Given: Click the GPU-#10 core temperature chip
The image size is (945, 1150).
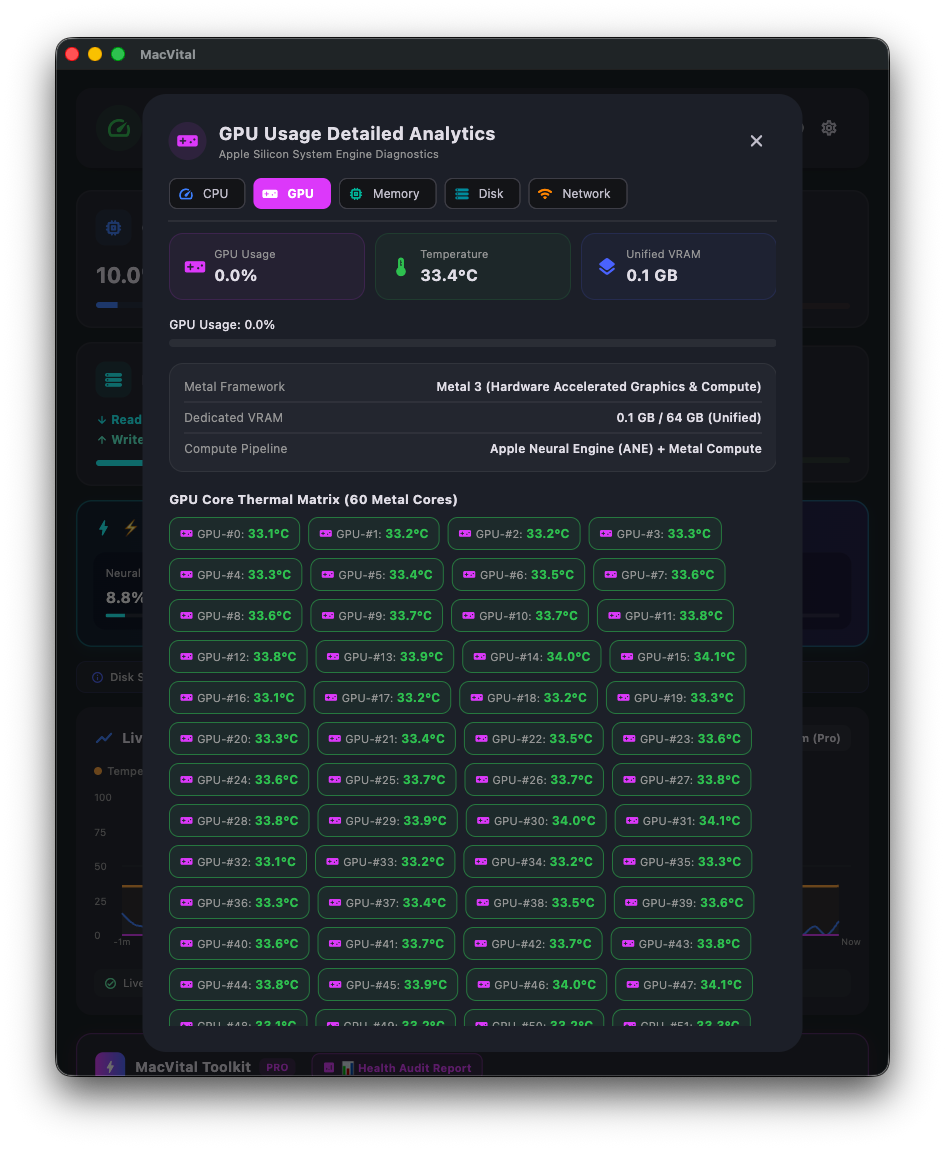Looking at the screenshot, I should (519, 615).
